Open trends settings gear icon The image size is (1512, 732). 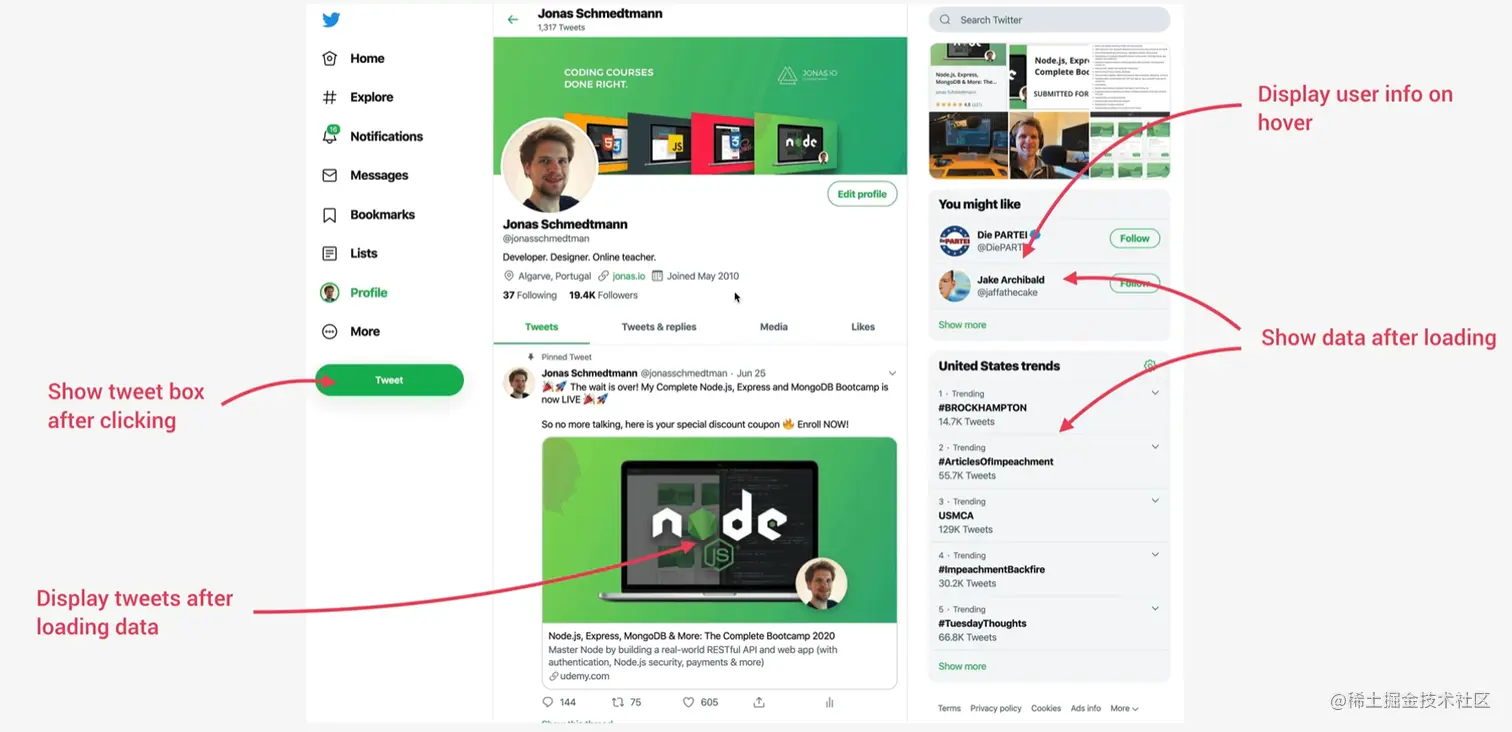pos(1150,366)
